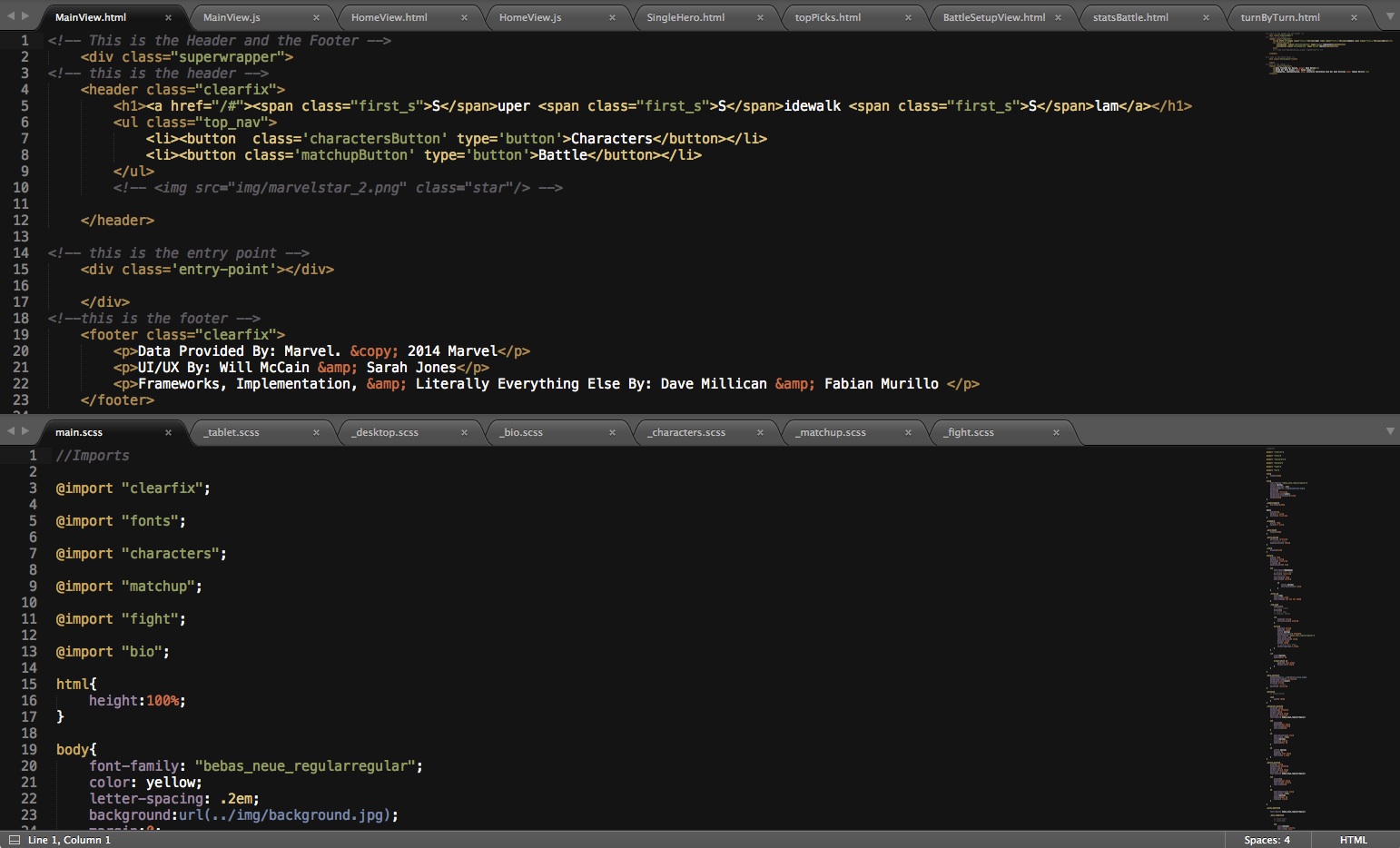Open the bottom pane's tab list dropdown
Viewport: 1400px width, 848px height.
pos(1389,431)
